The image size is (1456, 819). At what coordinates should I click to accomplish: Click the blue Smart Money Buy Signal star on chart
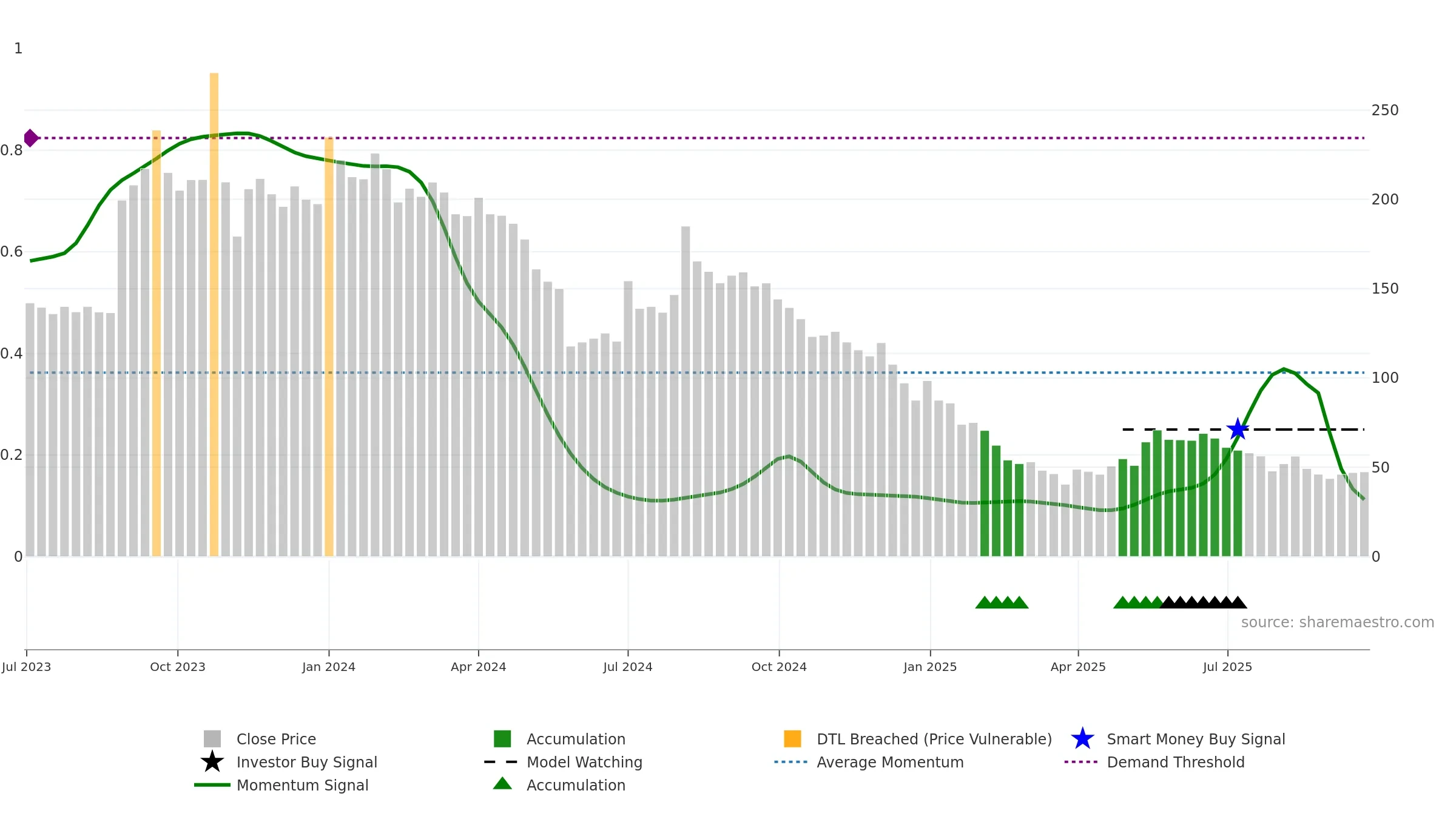[1238, 429]
